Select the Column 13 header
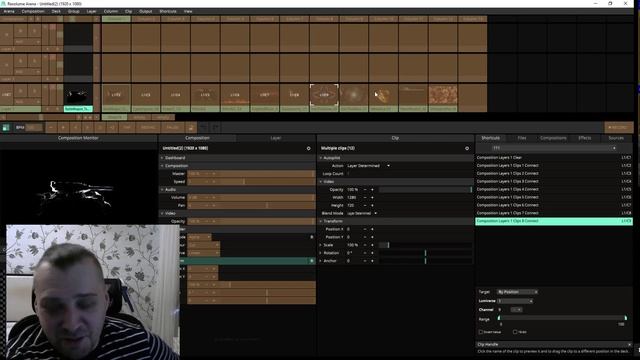 pyautogui.click(x=473, y=19)
